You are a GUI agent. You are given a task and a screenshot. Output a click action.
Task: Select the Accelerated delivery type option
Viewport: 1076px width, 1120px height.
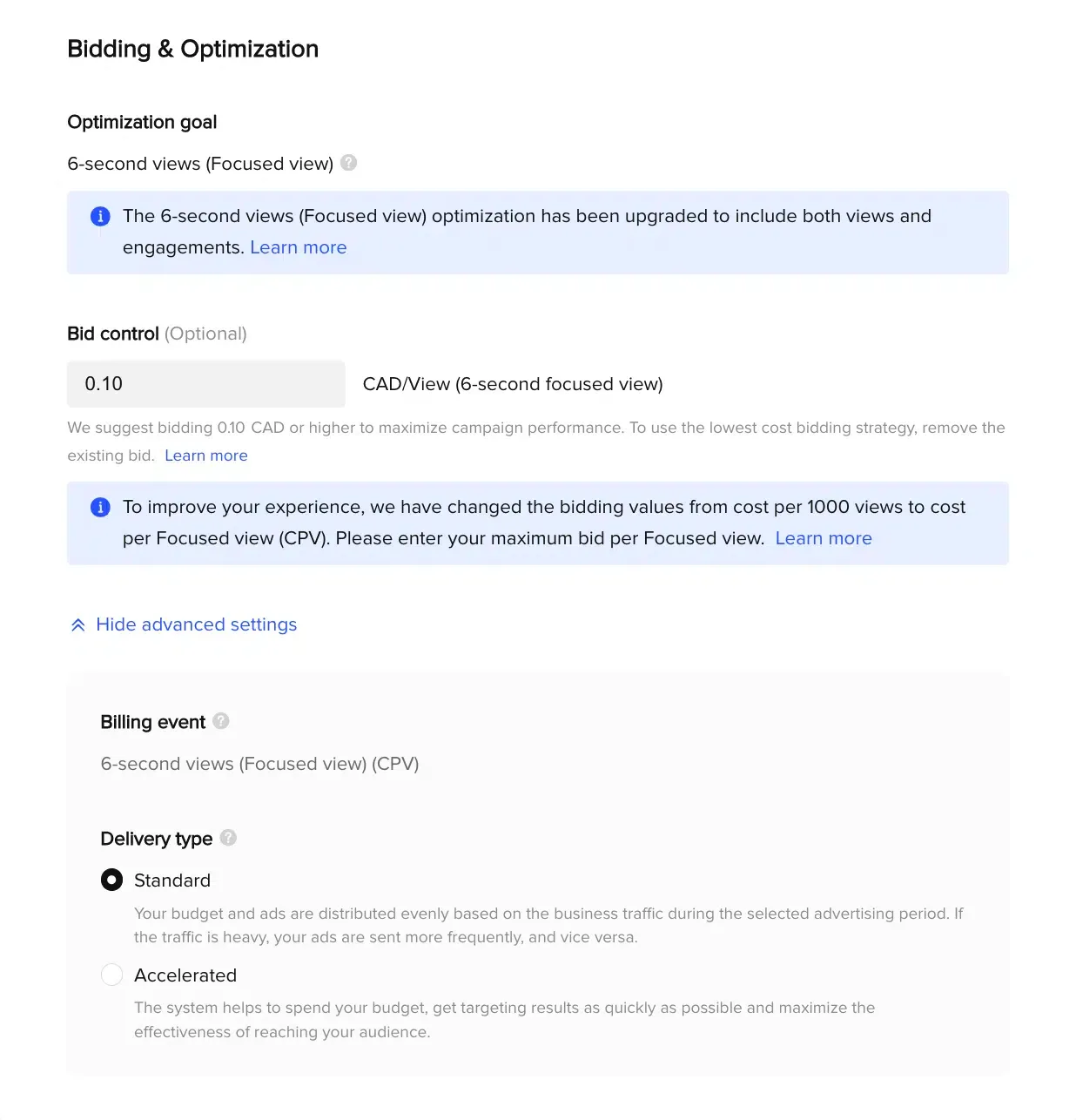tap(111, 975)
